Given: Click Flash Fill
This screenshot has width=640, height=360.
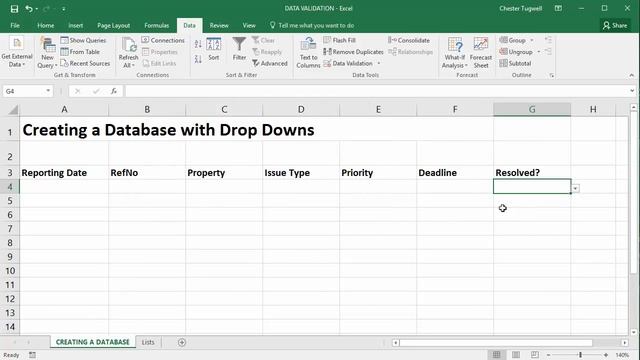Looking at the screenshot, I should (x=340, y=40).
